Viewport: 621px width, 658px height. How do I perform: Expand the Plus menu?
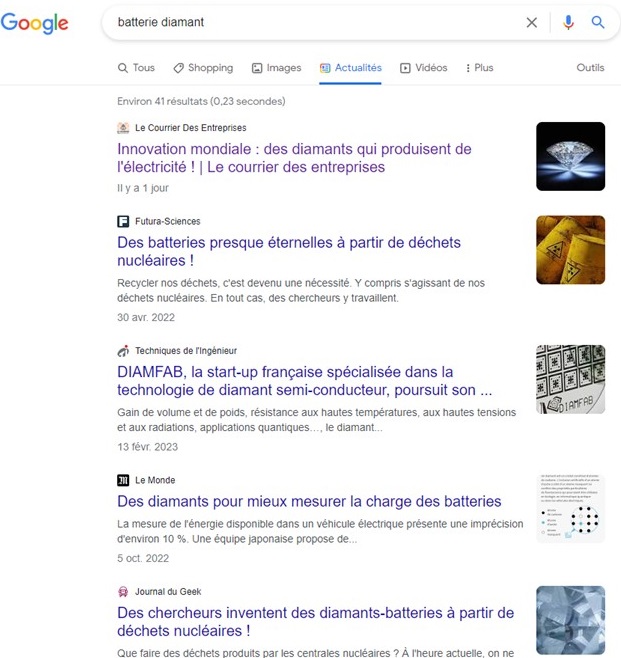tap(479, 68)
